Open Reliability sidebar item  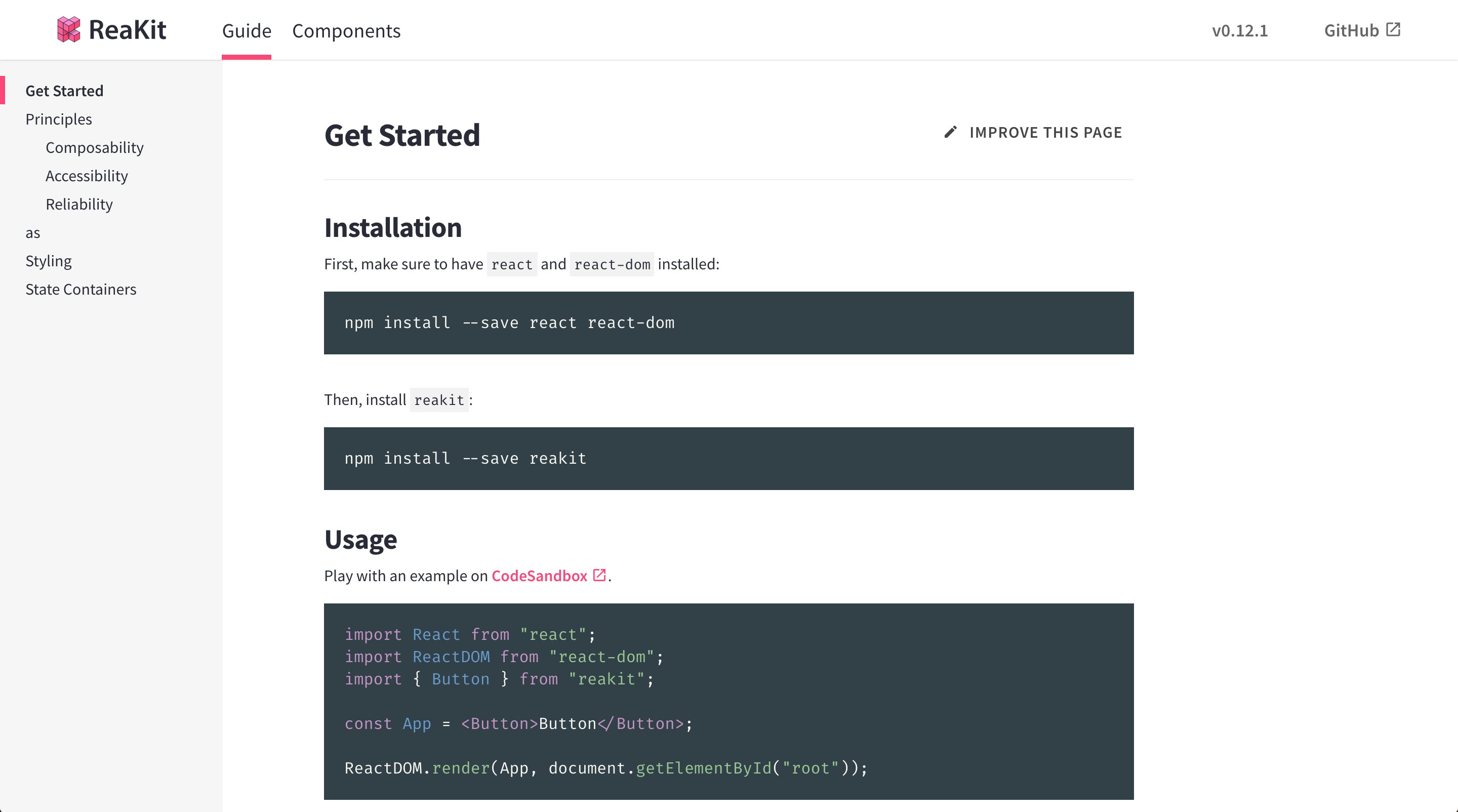click(x=79, y=205)
